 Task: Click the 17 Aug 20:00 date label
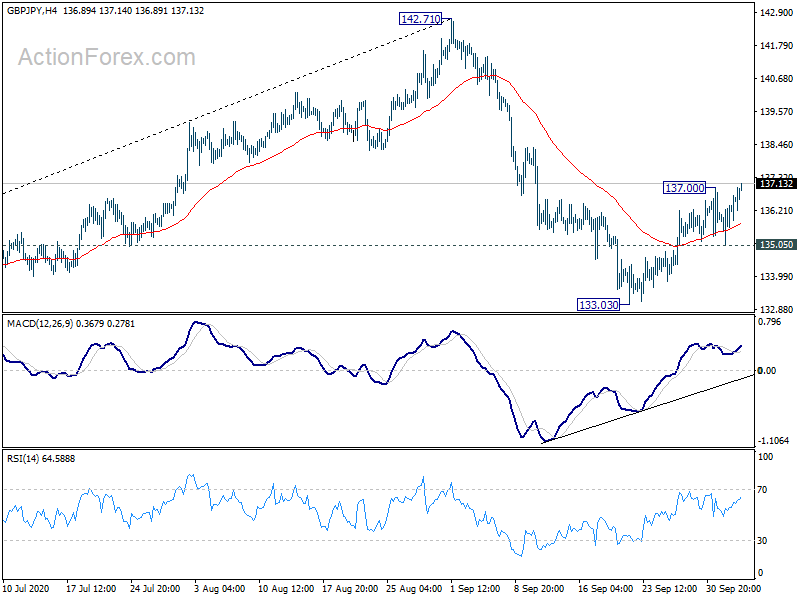(350, 589)
